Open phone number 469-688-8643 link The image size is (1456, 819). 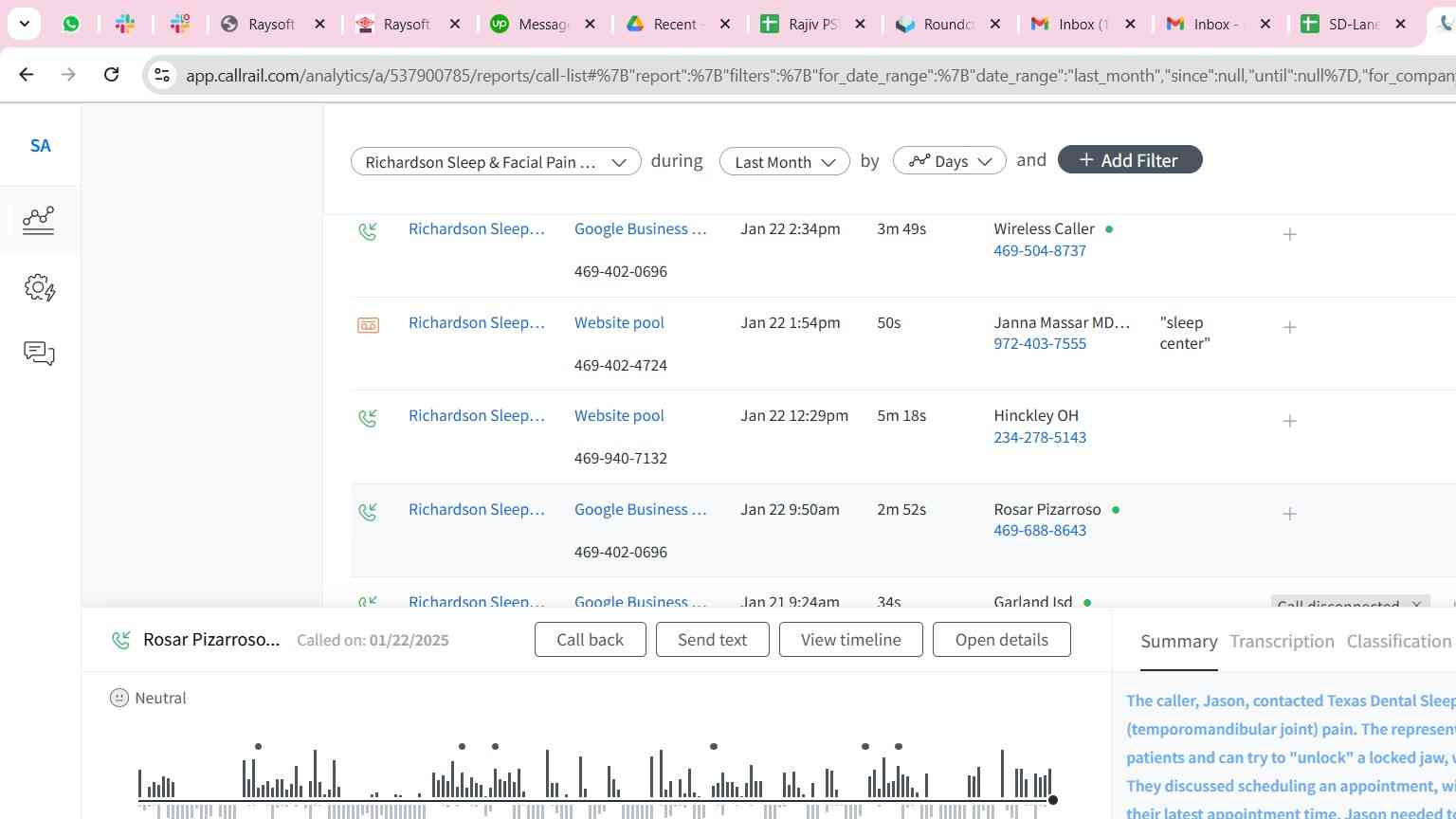[1040, 530]
